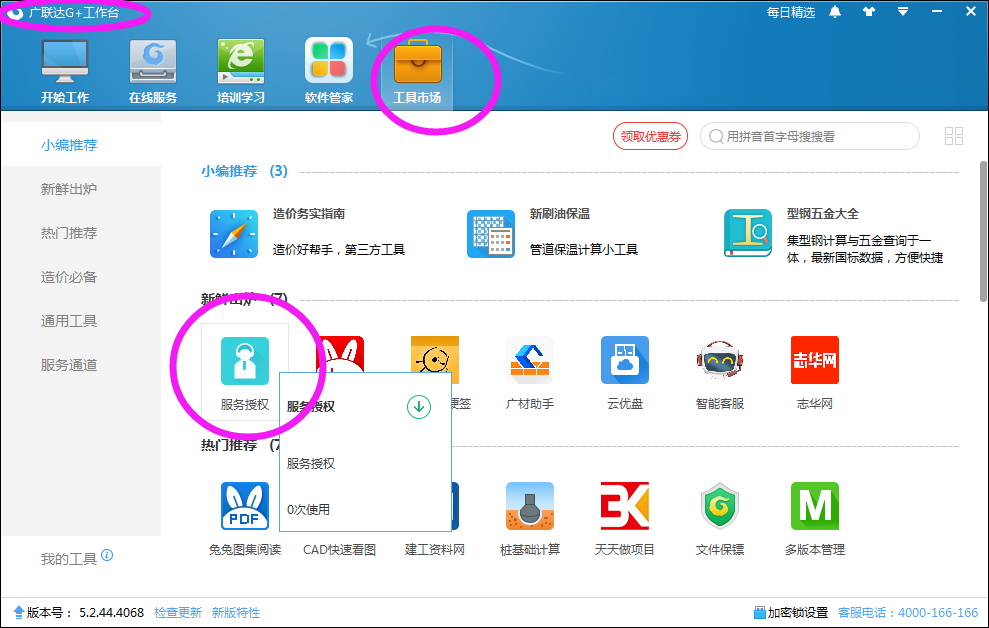This screenshot has height=628, width=989.
Task: Click the 领取优惠券 coupon button
Action: [650, 136]
